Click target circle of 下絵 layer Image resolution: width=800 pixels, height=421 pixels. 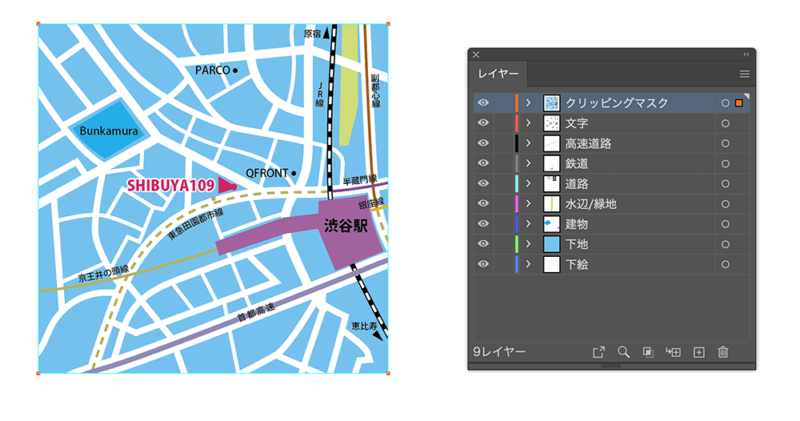(x=725, y=264)
